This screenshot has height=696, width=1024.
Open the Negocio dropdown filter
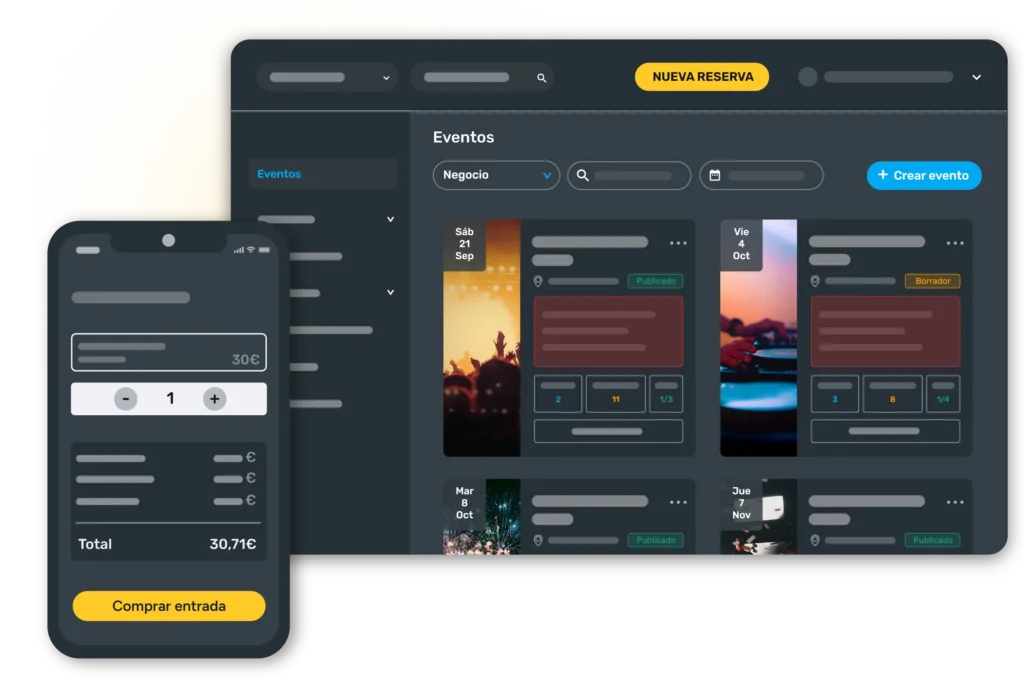point(496,176)
